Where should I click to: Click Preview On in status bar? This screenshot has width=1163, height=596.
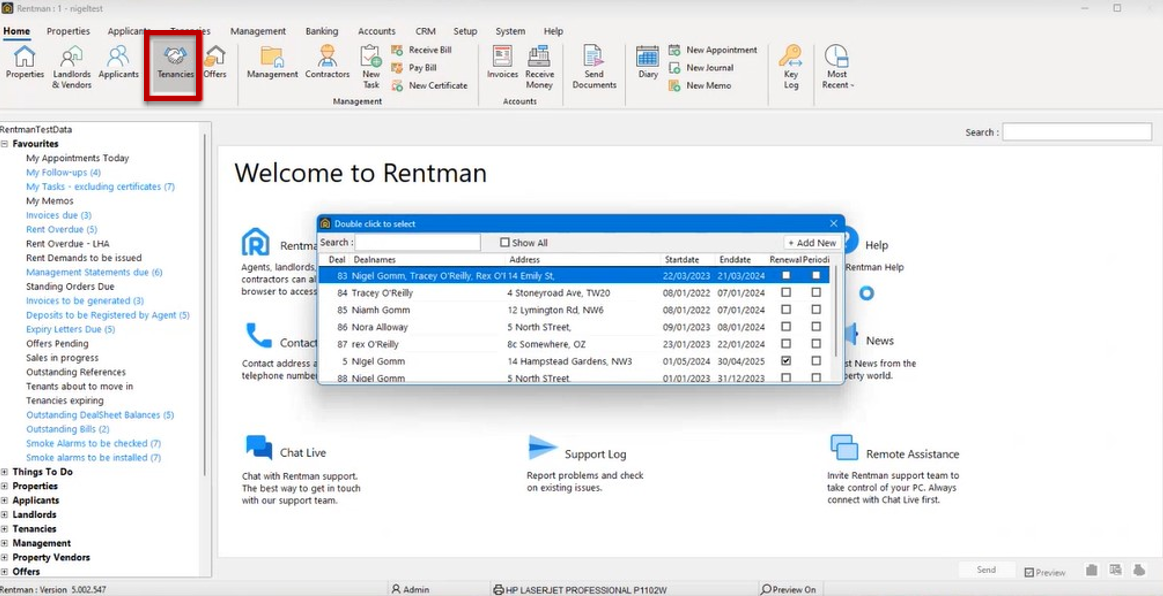(x=788, y=589)
